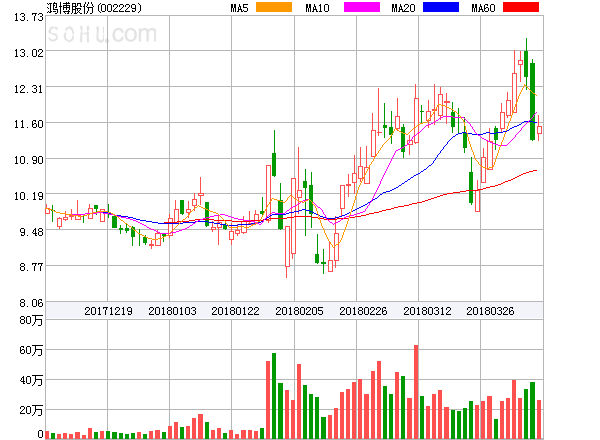Click the 10.90 price axis label
600x440 pixels.
pyautogui.click(x=29, y=160)
